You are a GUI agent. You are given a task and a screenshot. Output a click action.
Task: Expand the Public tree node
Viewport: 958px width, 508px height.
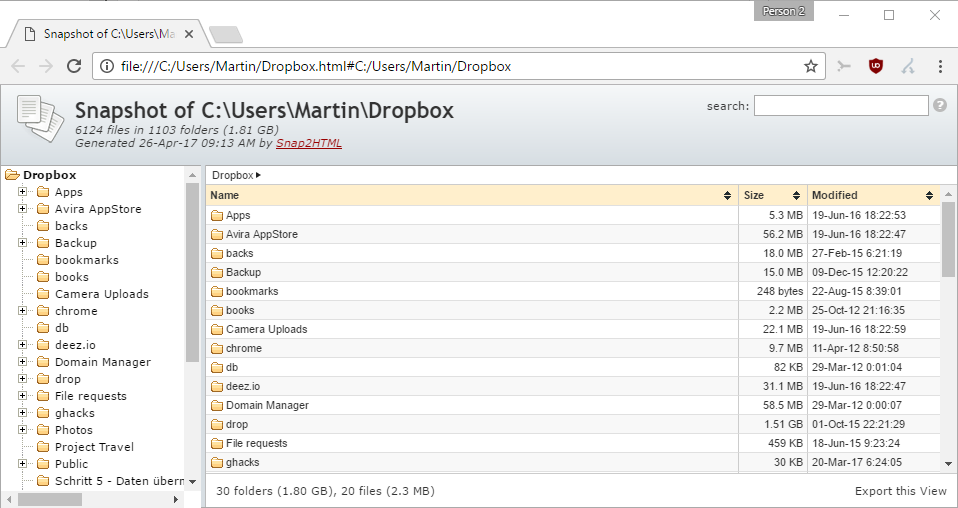pyautogui.click(x=23, y=464)
